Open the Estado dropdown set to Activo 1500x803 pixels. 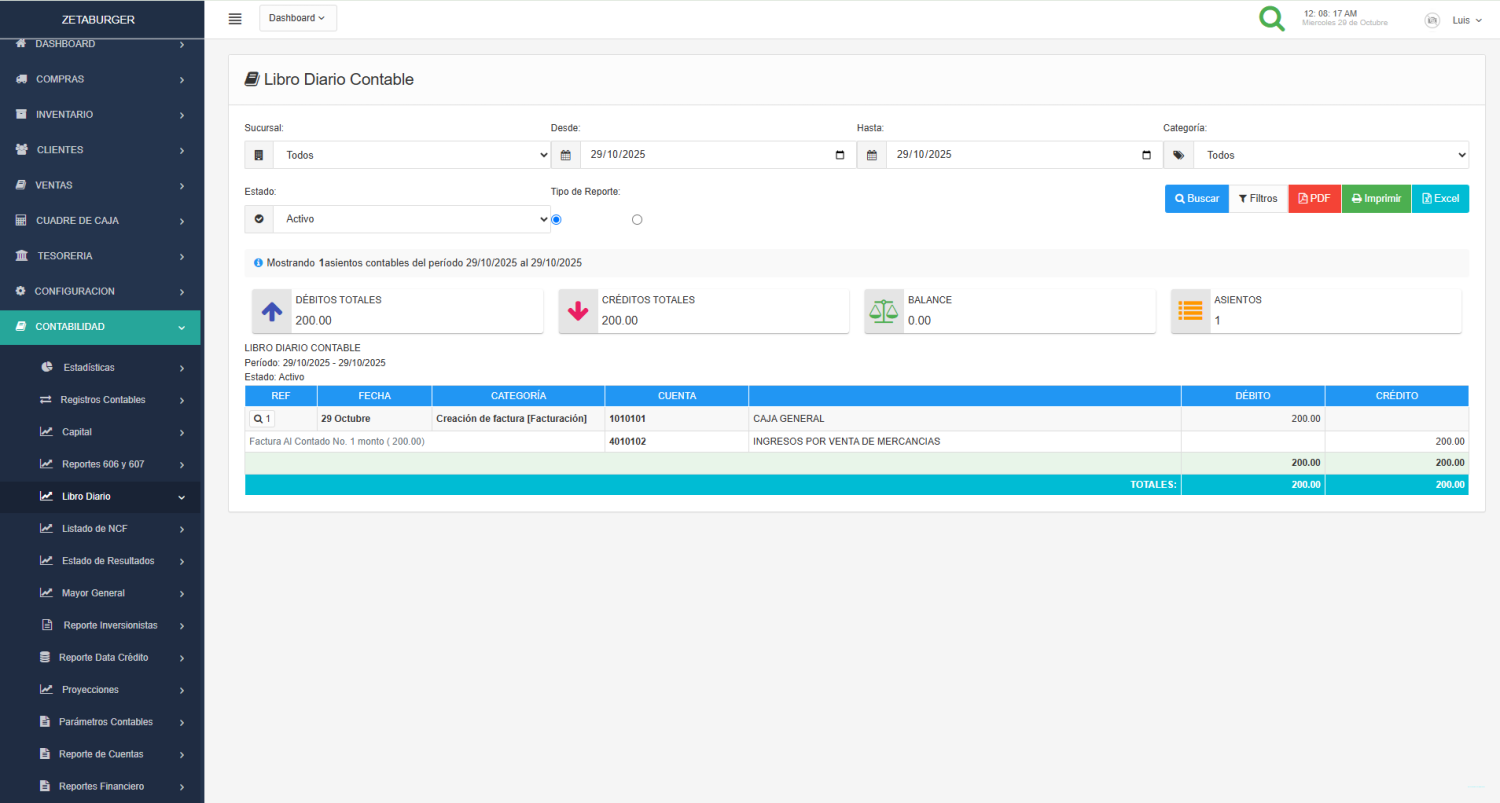410,219
